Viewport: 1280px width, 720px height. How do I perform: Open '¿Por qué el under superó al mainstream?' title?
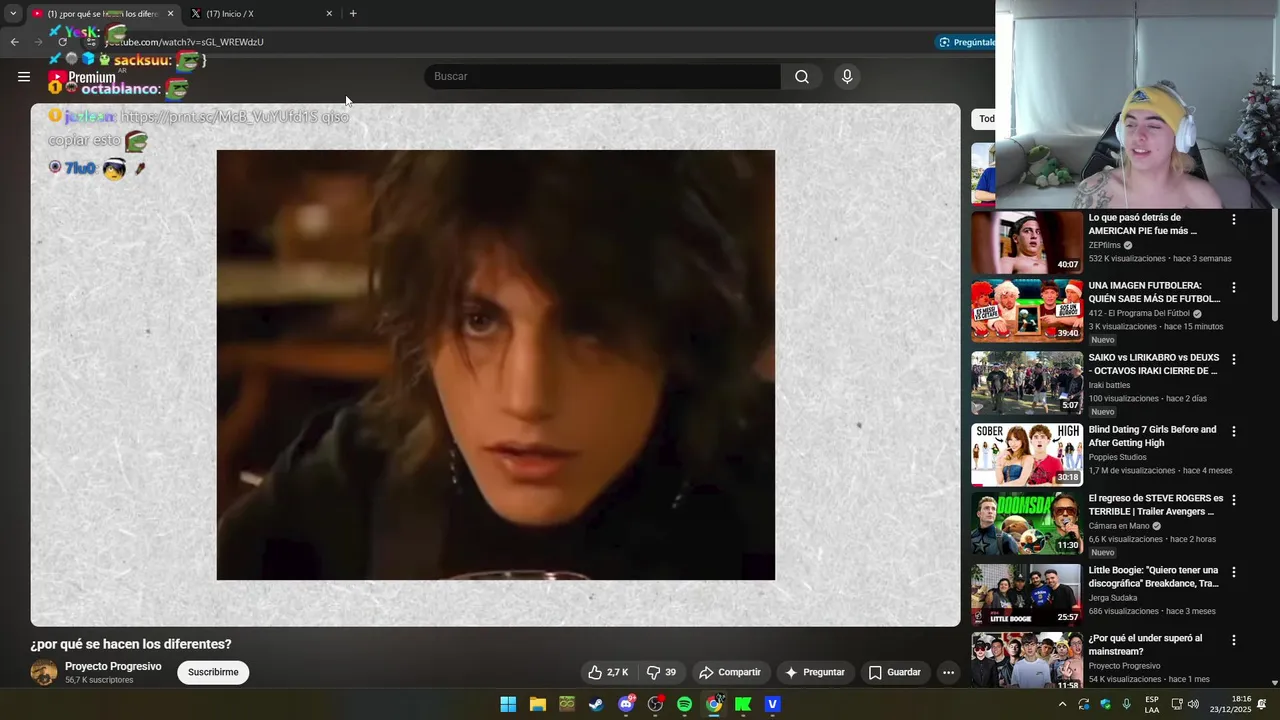[x=1146, y=645]
